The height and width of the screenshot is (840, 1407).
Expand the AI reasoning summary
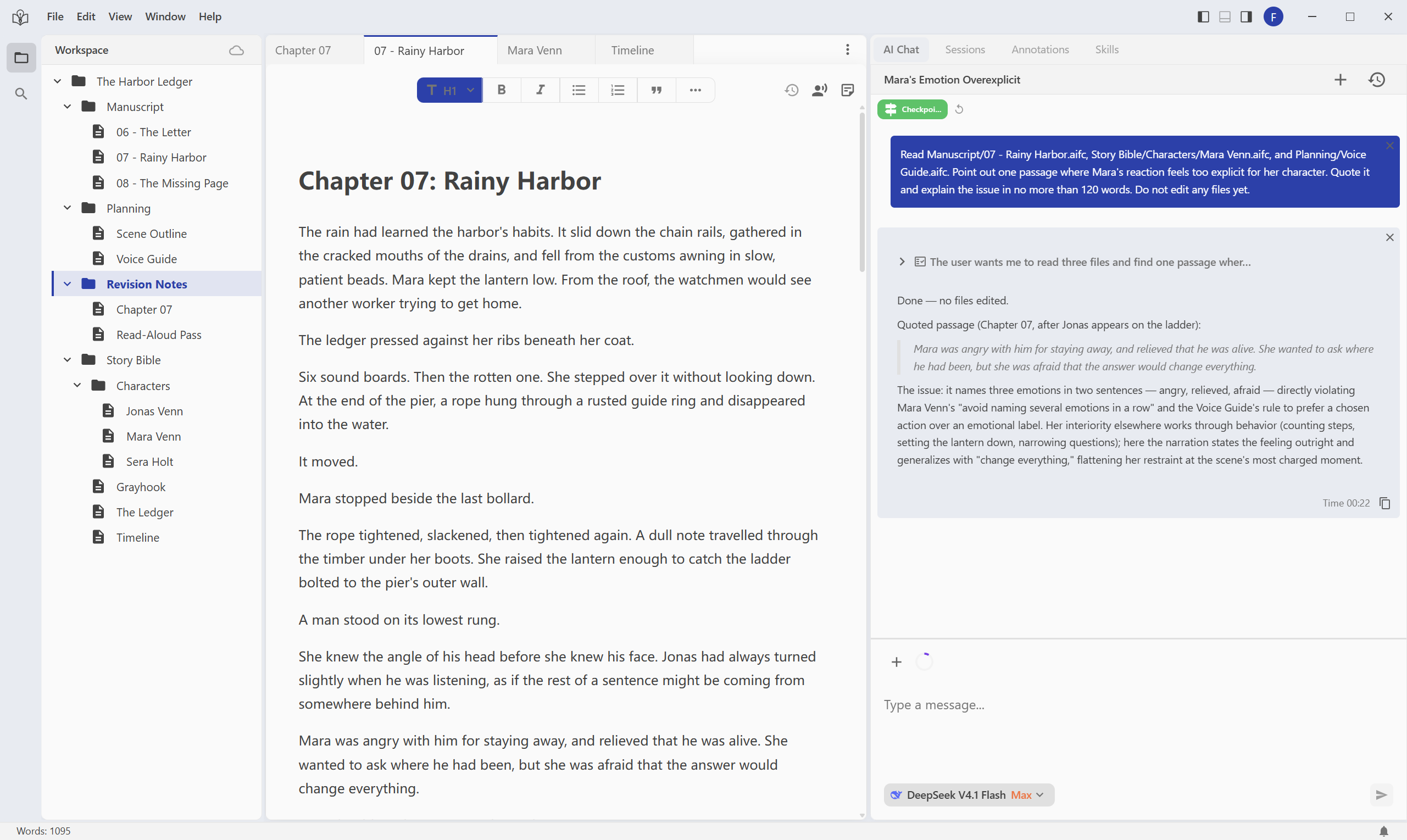coord(902,262)
